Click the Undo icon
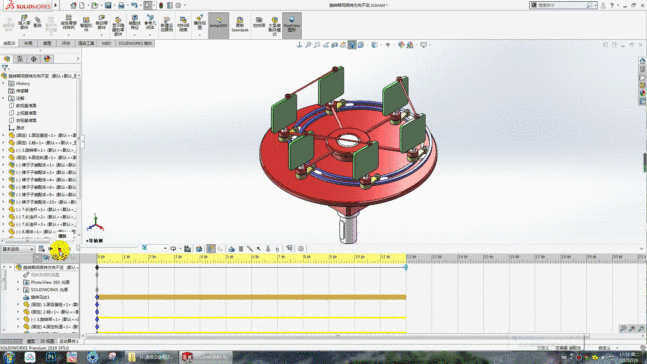Image resolution: width=647 pixels, height=364 pixels. click(134, 5)
